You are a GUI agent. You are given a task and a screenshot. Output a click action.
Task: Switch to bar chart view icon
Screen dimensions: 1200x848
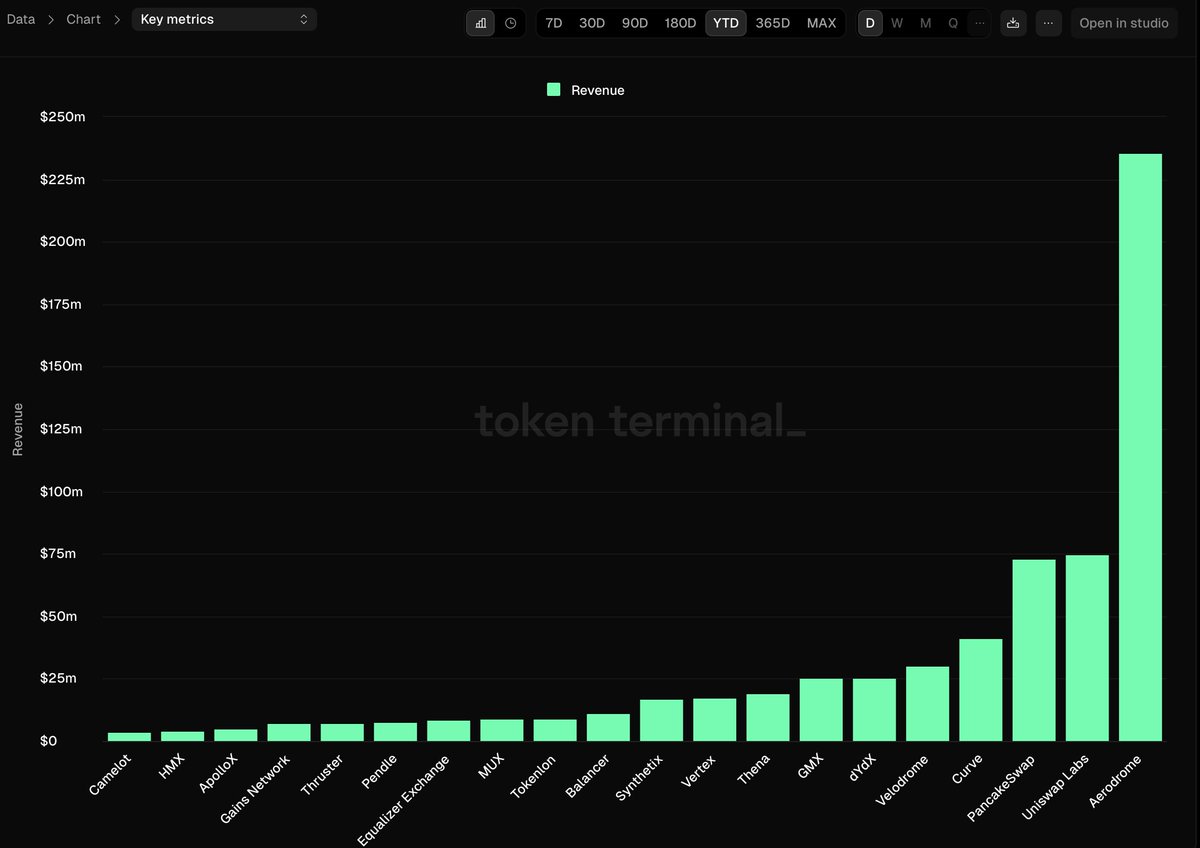click(481, 23)
